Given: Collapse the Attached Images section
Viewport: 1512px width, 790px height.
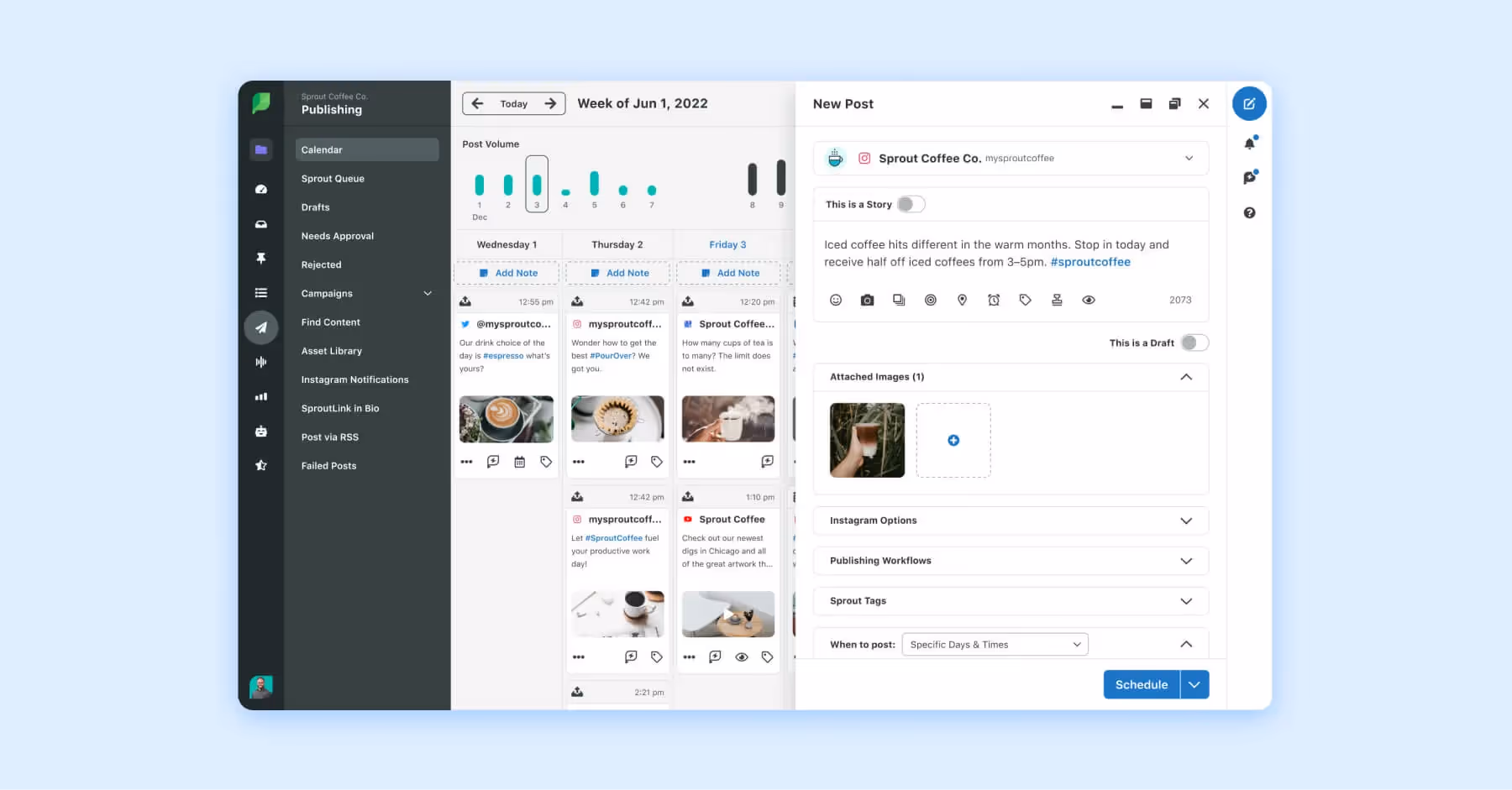Looking at the screenshot, I should (x=1186, y=377).
